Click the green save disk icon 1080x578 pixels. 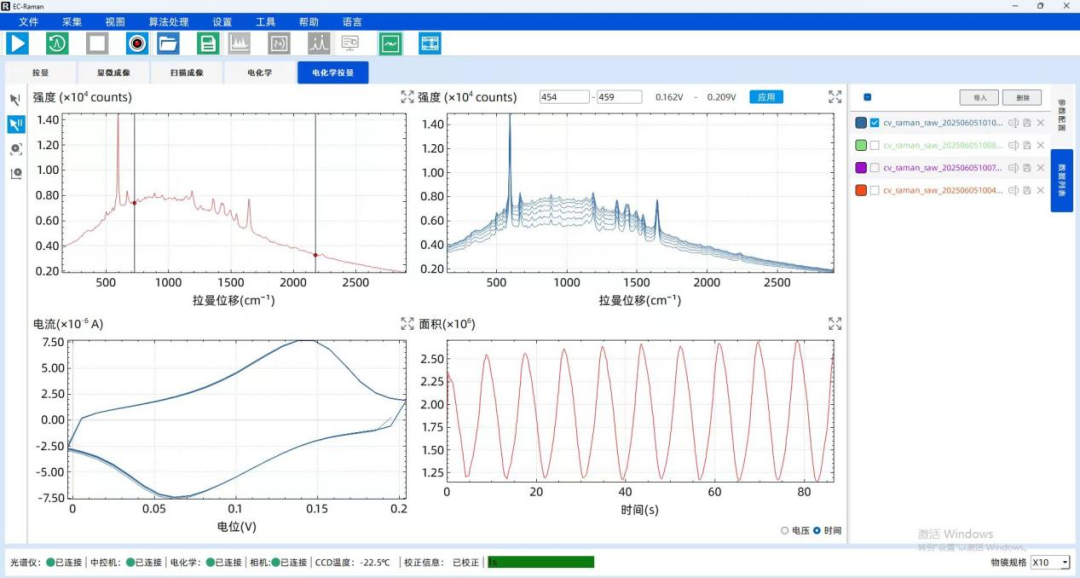[x=208, y=43]
